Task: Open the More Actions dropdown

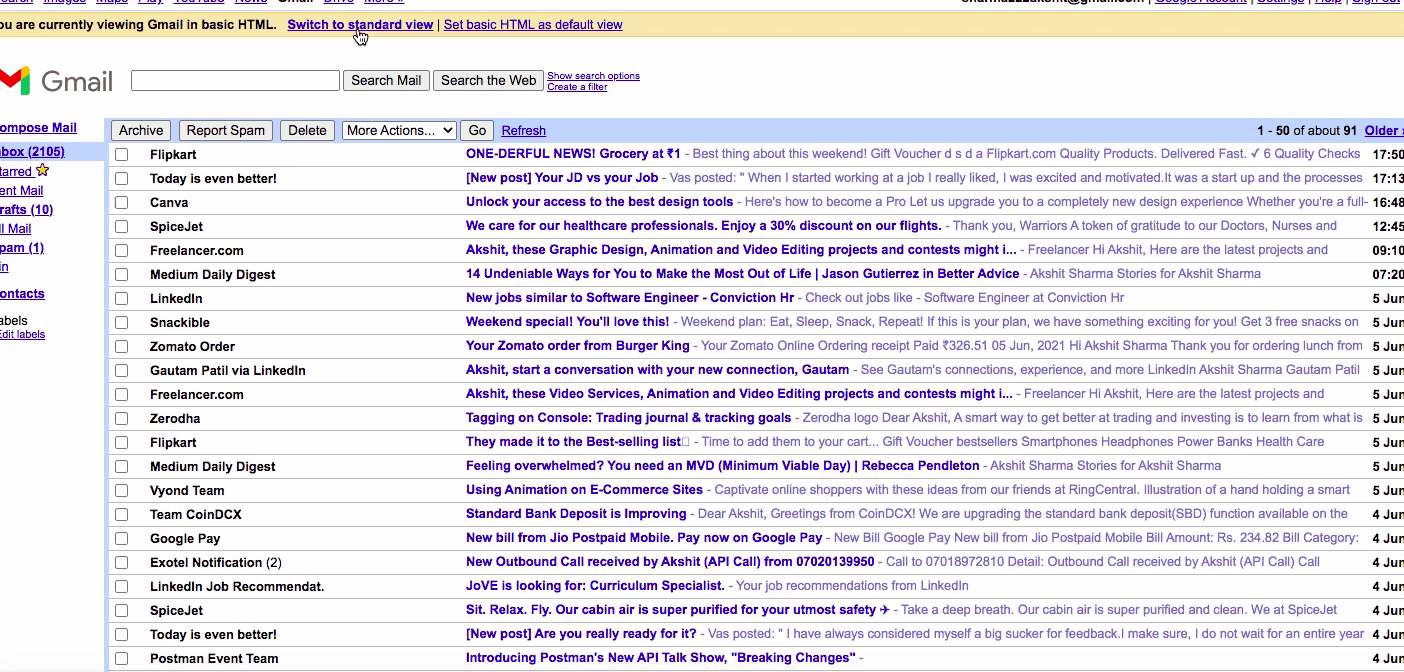Action: [399, 130]
